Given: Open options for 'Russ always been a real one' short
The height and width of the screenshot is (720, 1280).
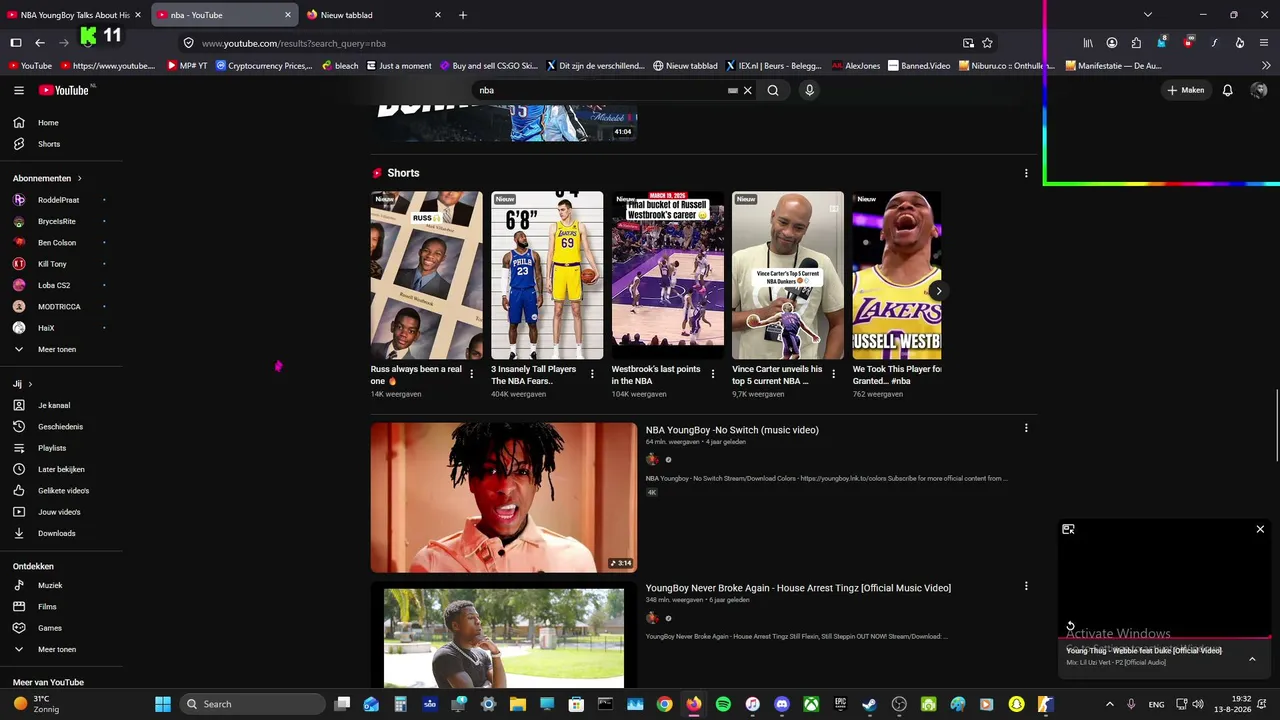Looking at the screenshot, I should click(x=472, y=374).
